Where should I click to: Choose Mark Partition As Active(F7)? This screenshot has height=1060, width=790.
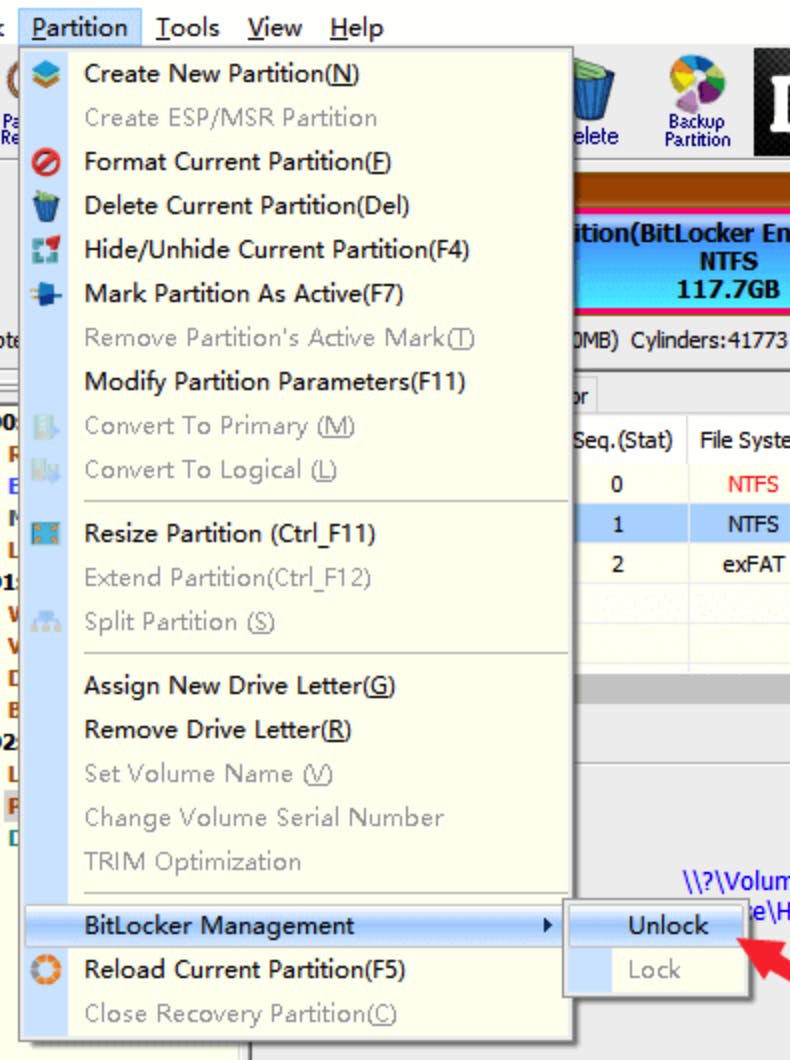coord(244,294)
